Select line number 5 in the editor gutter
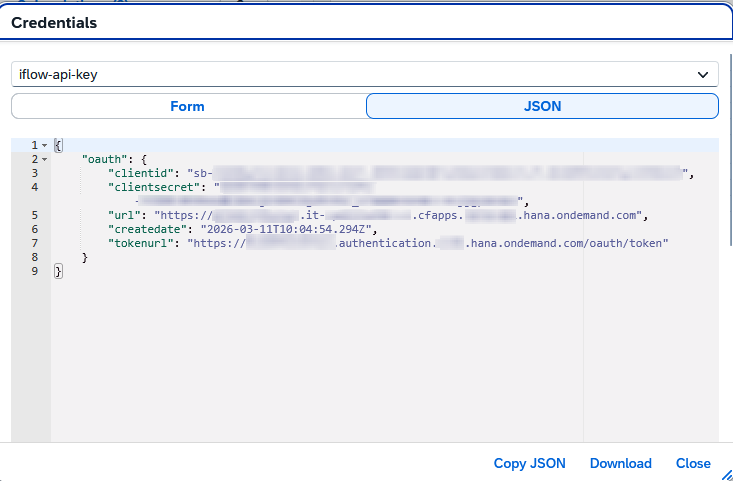733x481 pixels. [x=34, y=215]
